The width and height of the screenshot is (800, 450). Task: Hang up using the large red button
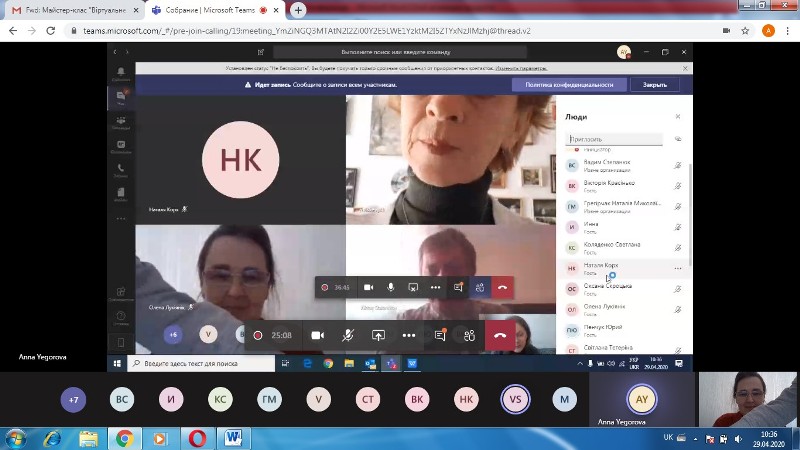499,335
